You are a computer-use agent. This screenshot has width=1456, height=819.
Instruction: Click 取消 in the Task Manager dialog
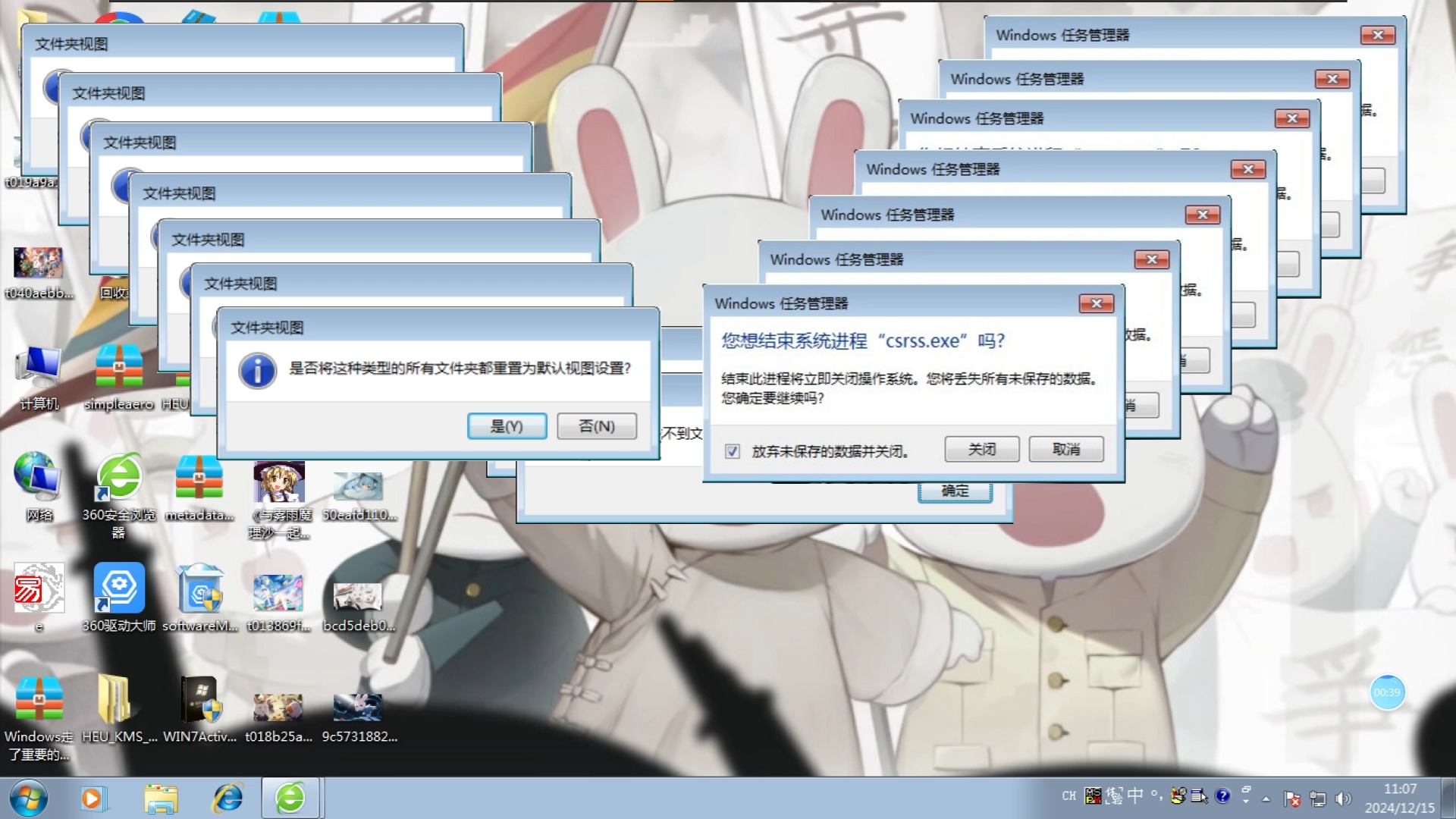pyautogui.click(x=1066, y=450)
